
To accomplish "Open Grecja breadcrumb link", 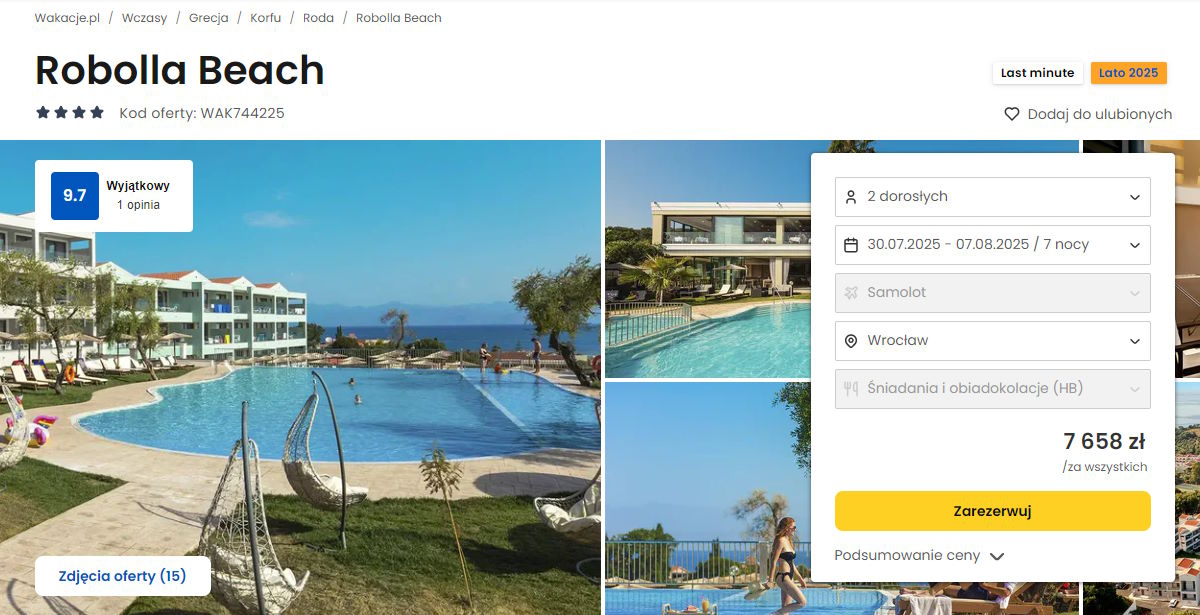I will [208, 18].
